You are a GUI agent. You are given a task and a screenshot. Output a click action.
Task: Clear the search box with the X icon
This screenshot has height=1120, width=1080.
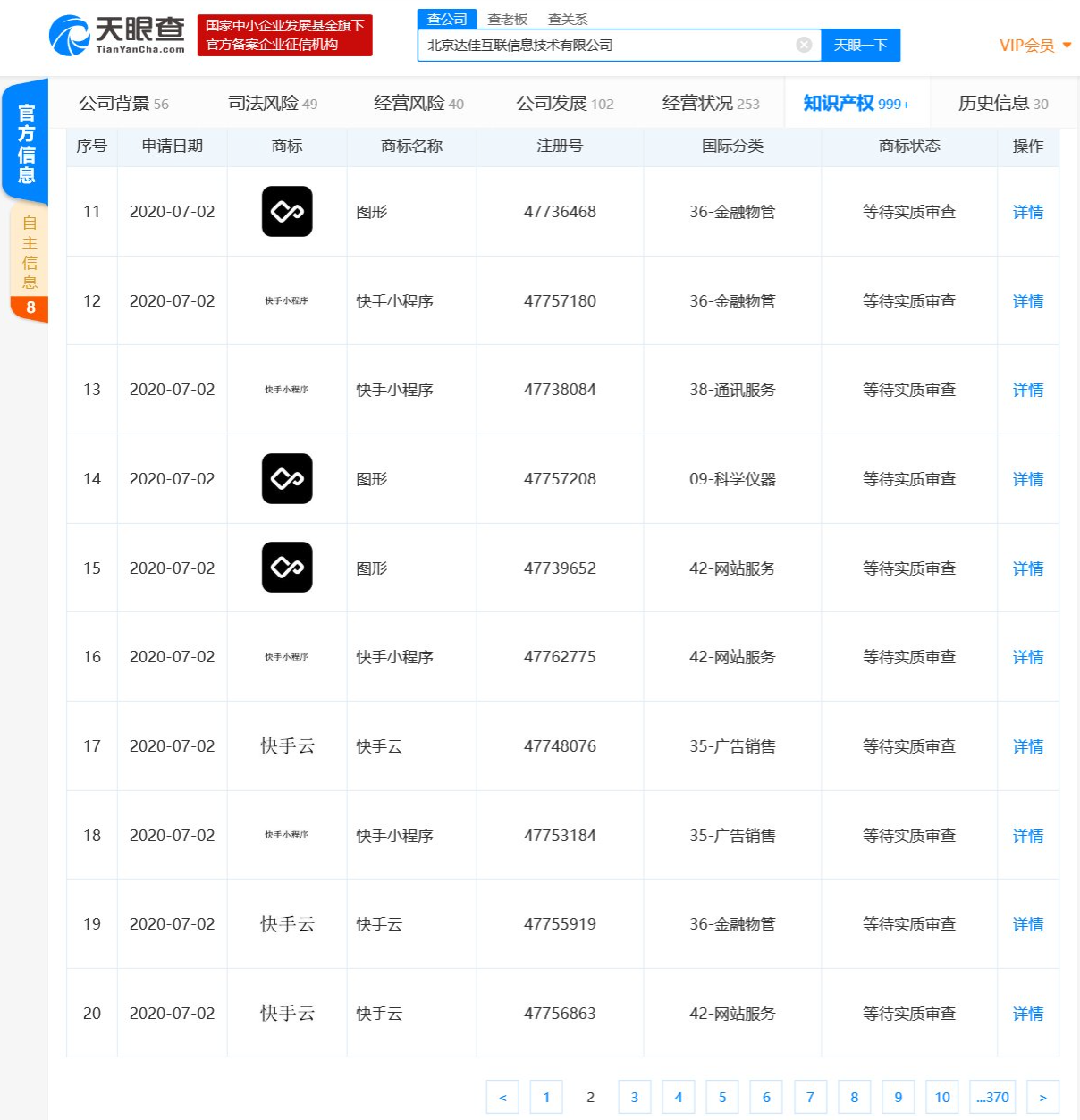click(804, 45)
